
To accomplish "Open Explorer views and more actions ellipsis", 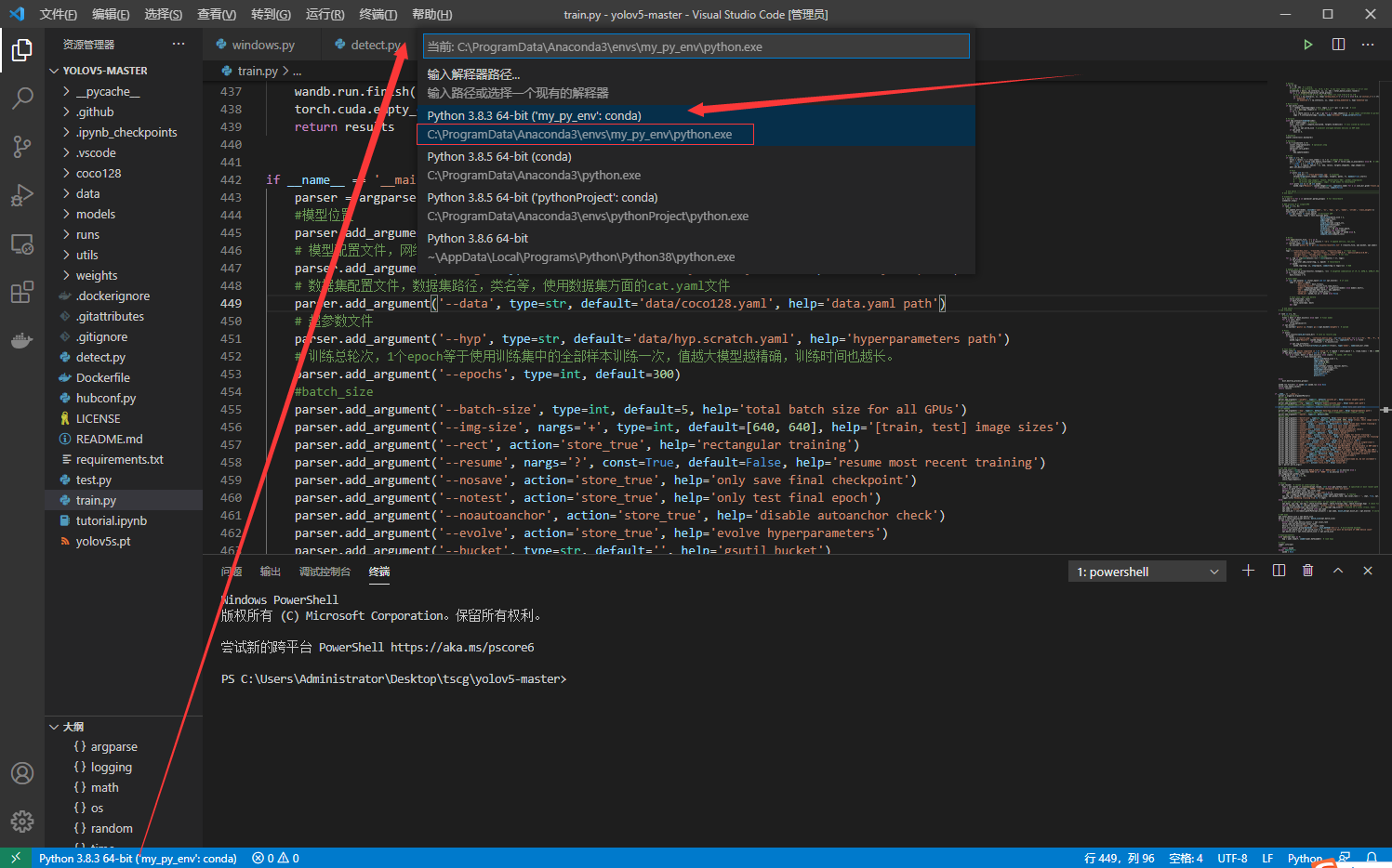I will pos(179,45).
